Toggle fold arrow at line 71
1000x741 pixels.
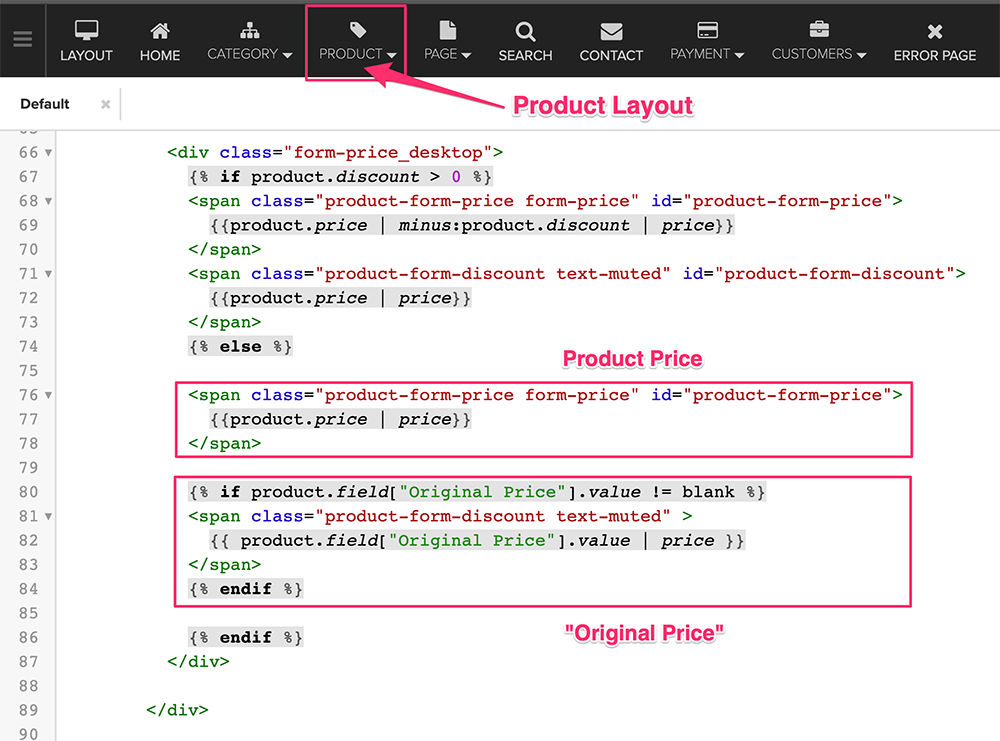pos(49,274)
